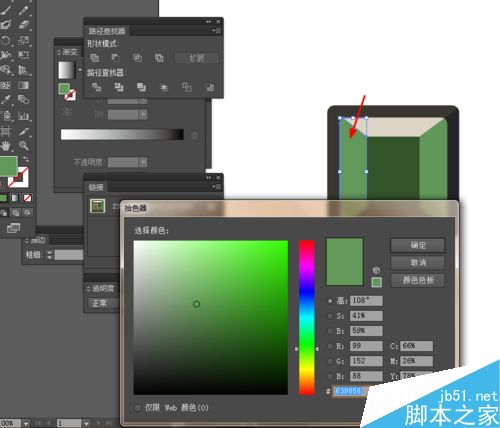The height and width of the screenshot is (428, 500).
Task: Click the Crop pathfinder icon
Action: tap(164, 87)
